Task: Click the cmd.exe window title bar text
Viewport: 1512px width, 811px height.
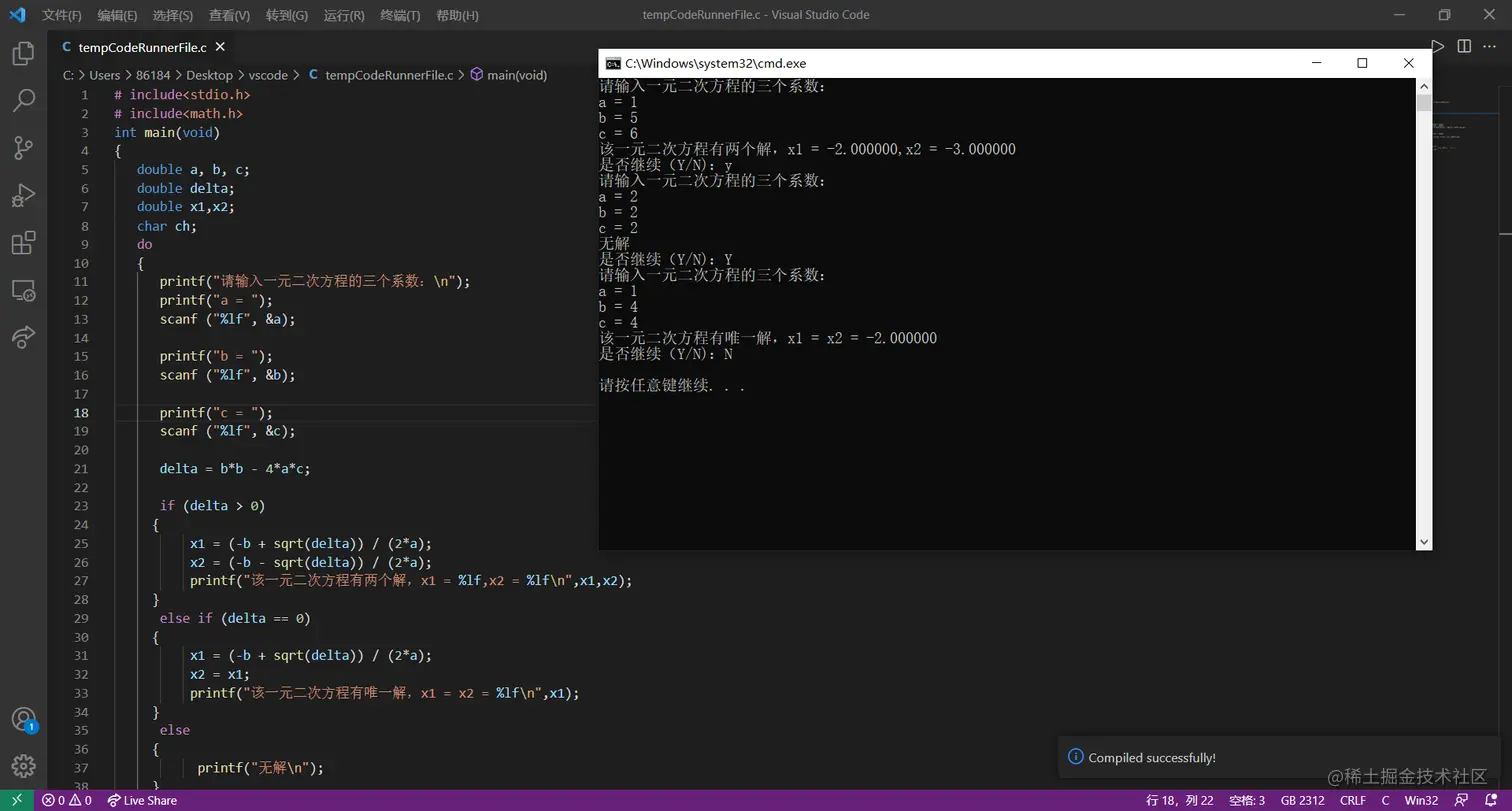Action: click(715, 63)
